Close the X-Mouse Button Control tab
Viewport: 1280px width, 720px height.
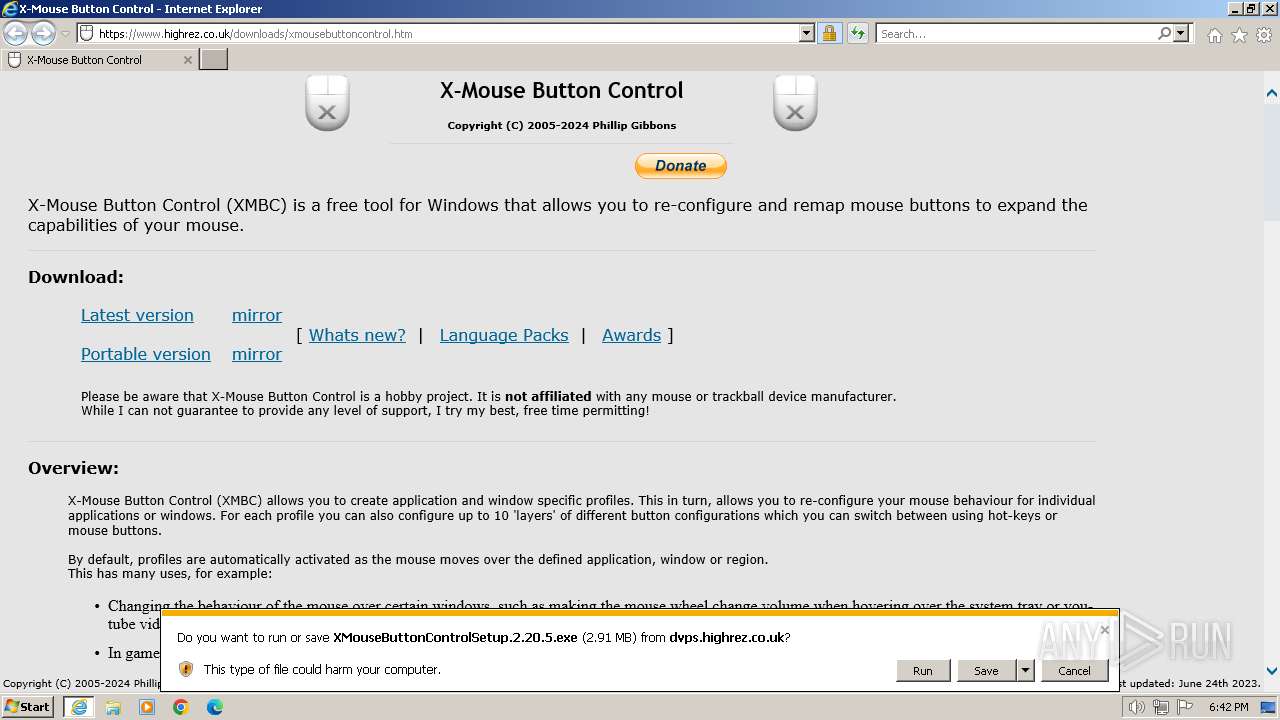187,60
